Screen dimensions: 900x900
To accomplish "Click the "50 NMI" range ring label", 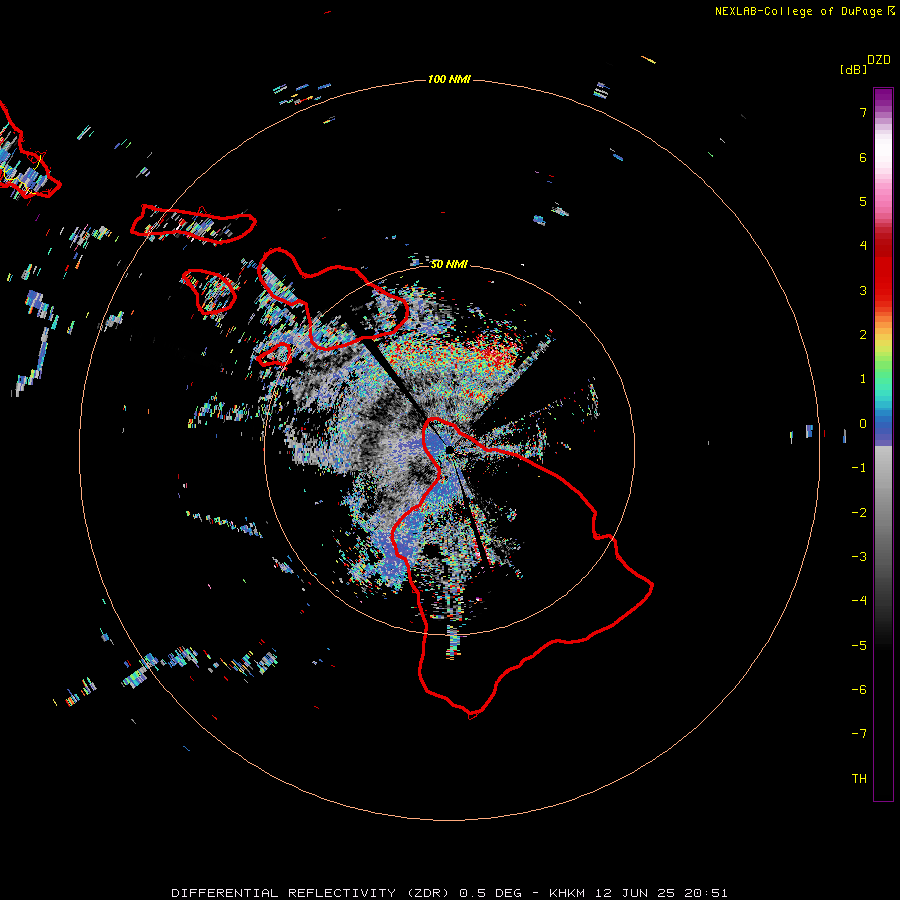I will click(x=449, y=264).
